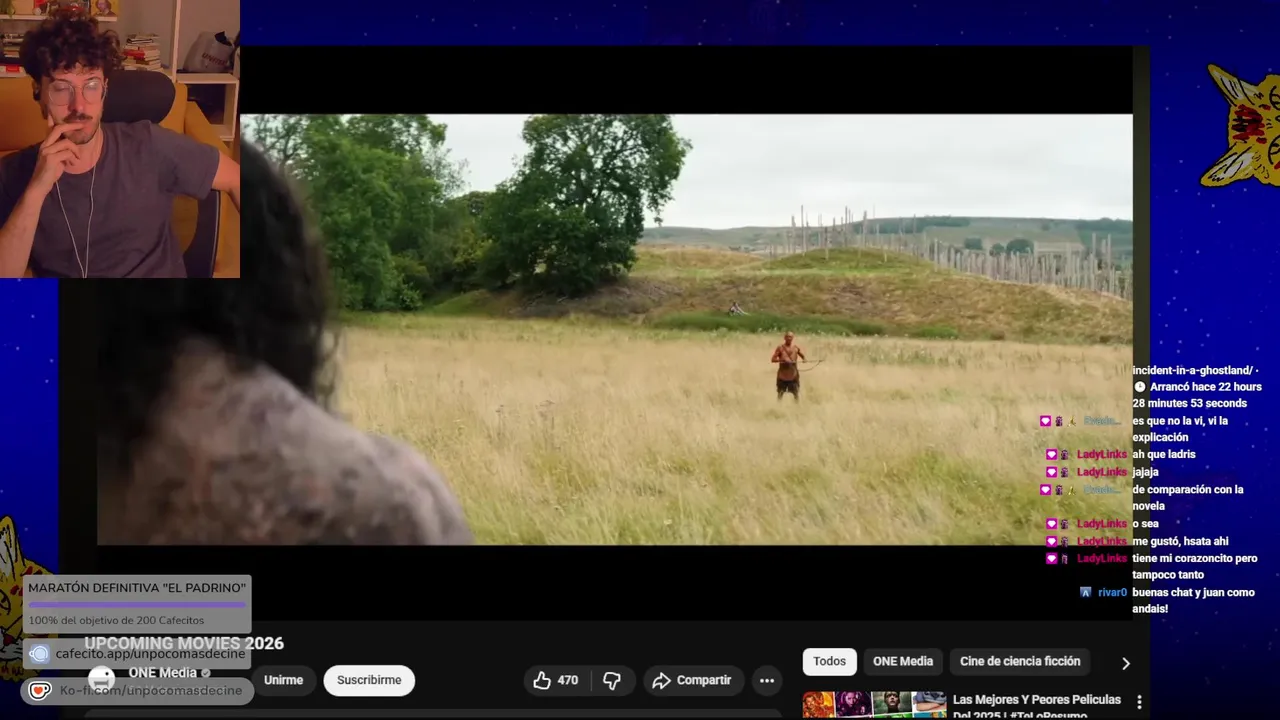The image size is (1280, 720).
Task: Click chat message from rivar0
Action: (1193, 600)
